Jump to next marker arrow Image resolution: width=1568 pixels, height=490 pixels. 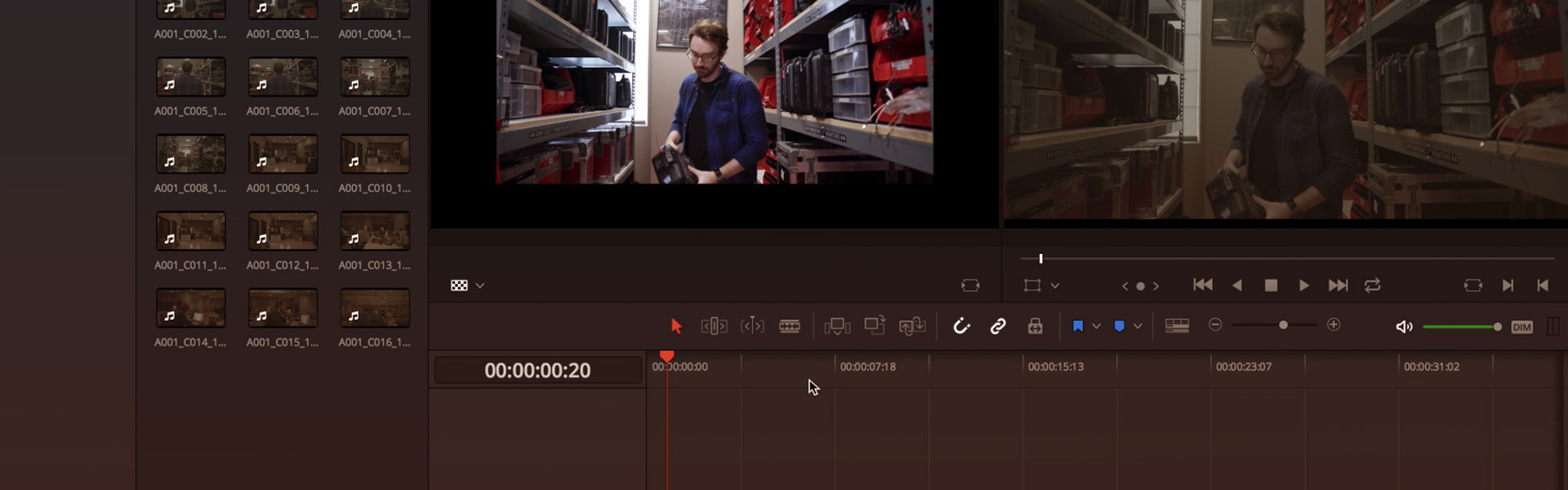click(x=1156, y=286)
